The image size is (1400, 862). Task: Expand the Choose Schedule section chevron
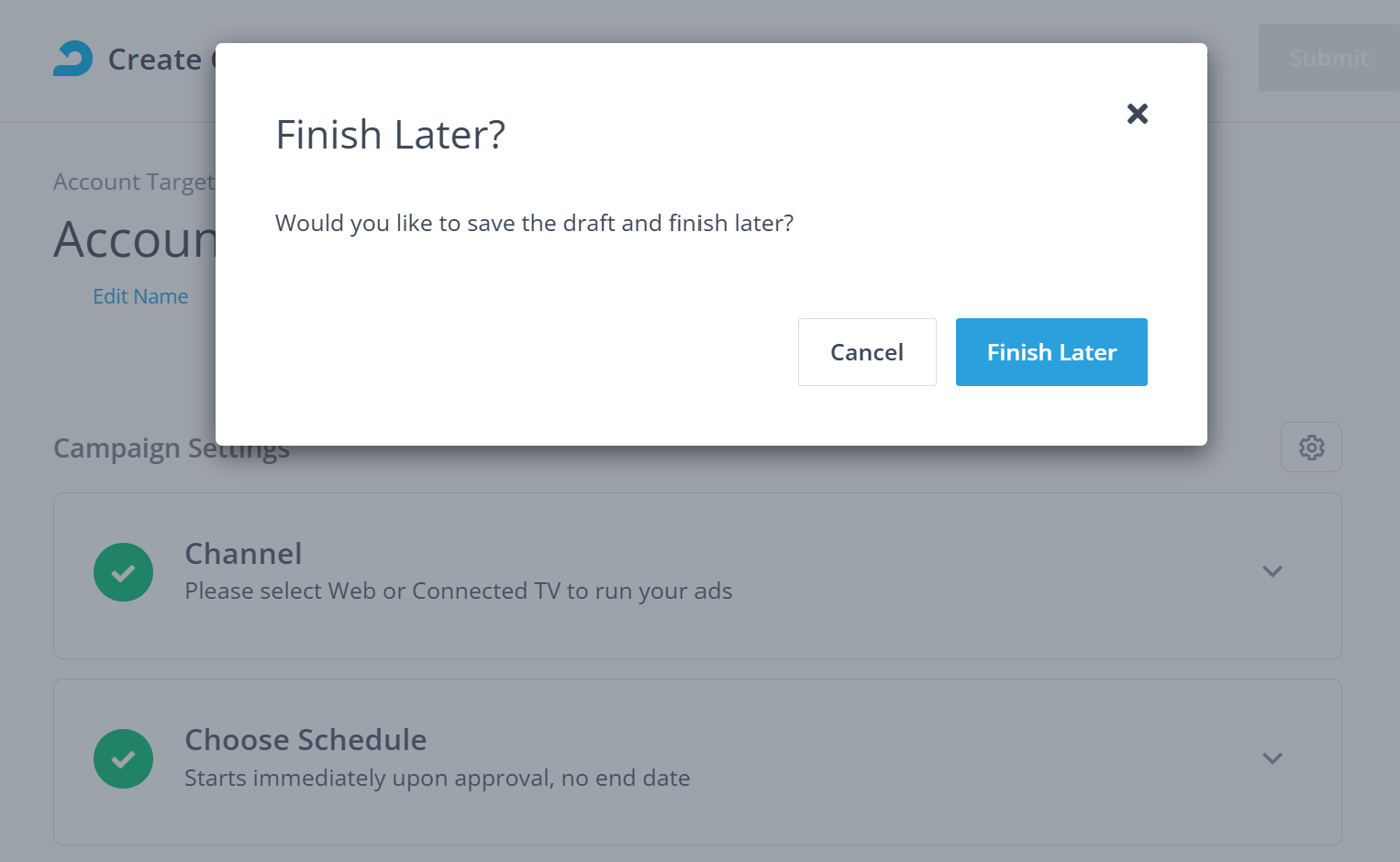[x=1272, y=758]
